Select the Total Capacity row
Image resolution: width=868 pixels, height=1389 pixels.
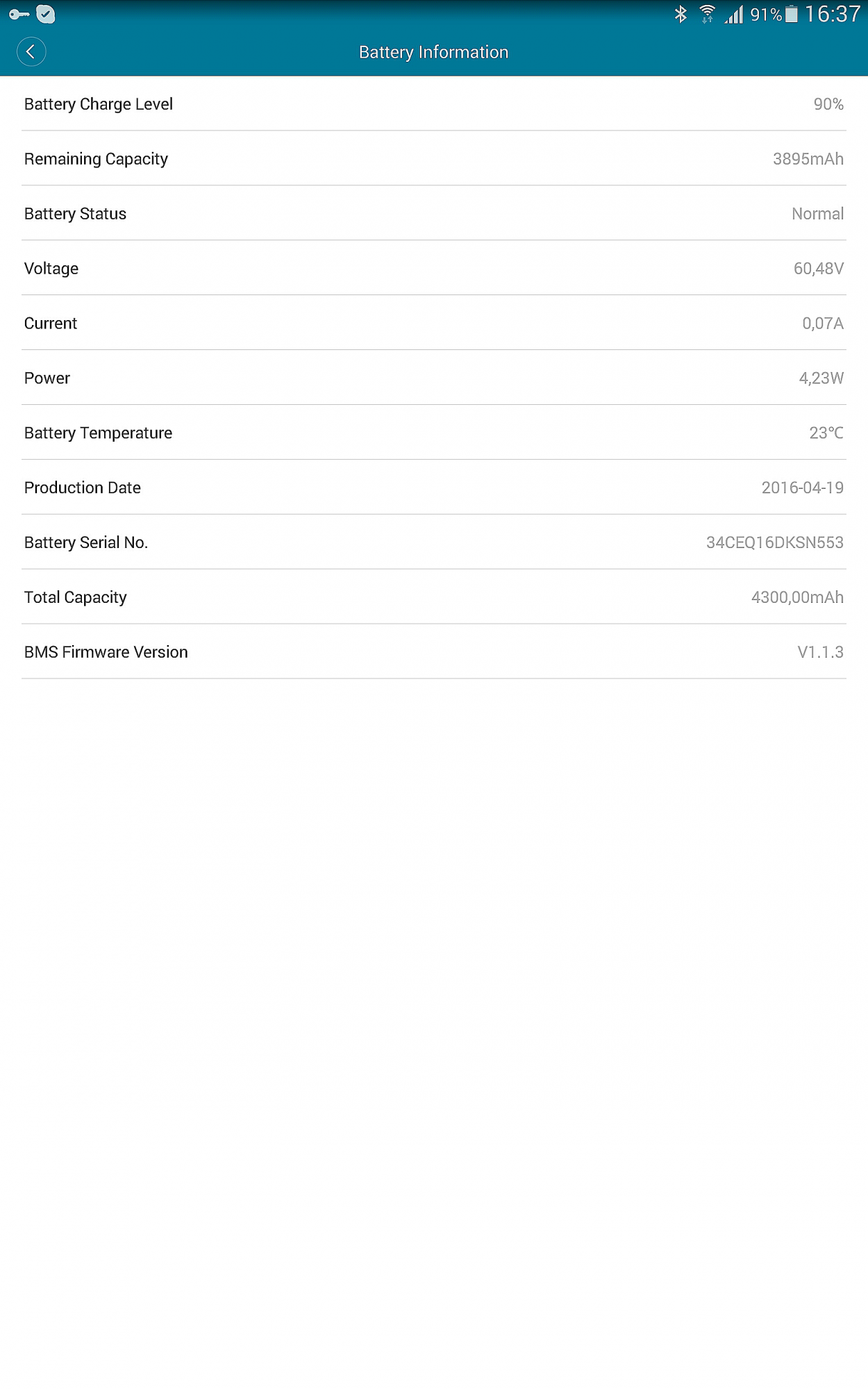pyautogui.click(x=433, y=598)
